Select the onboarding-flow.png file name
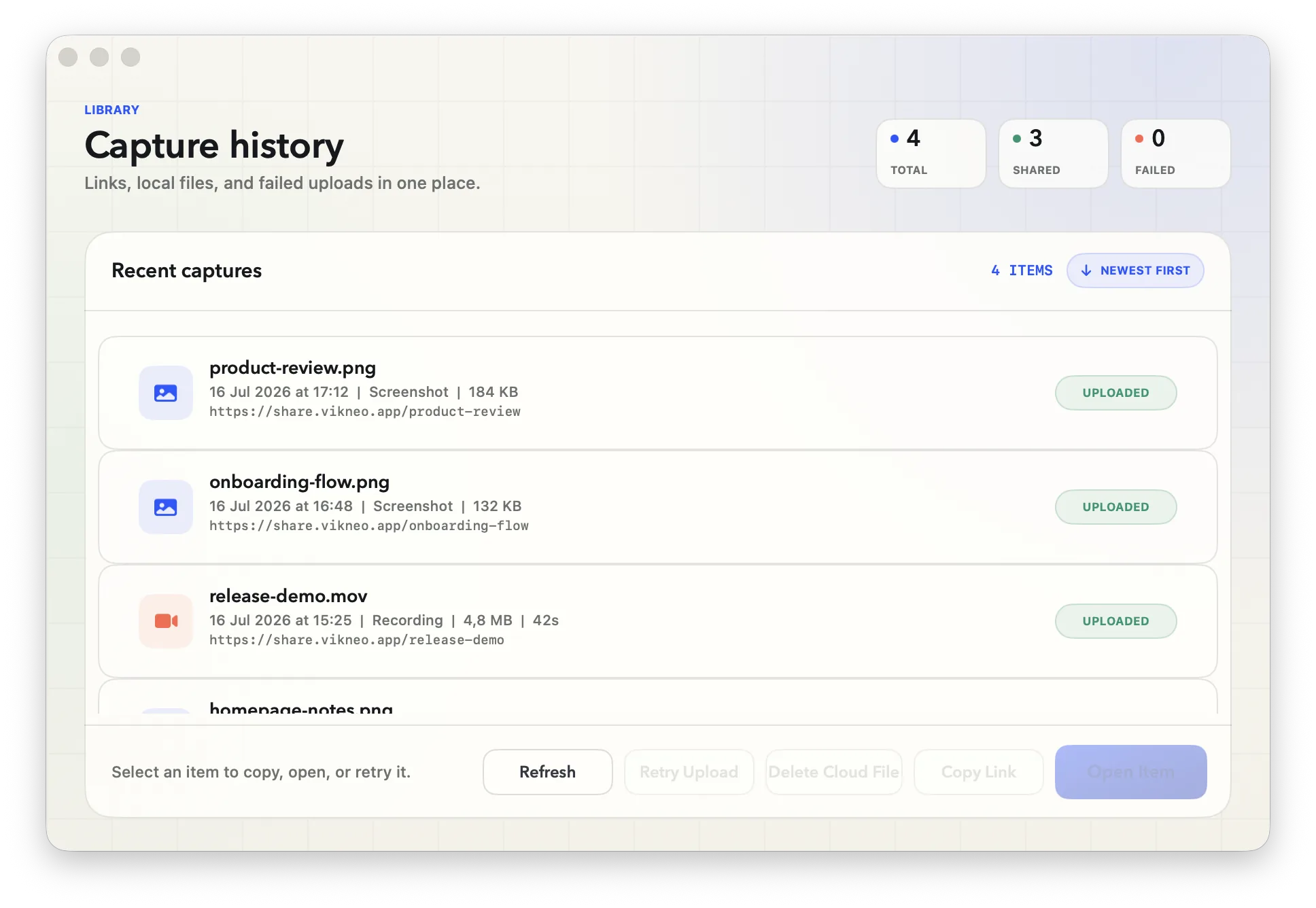This screenshot has height=908, width=1316. (299, 482)
